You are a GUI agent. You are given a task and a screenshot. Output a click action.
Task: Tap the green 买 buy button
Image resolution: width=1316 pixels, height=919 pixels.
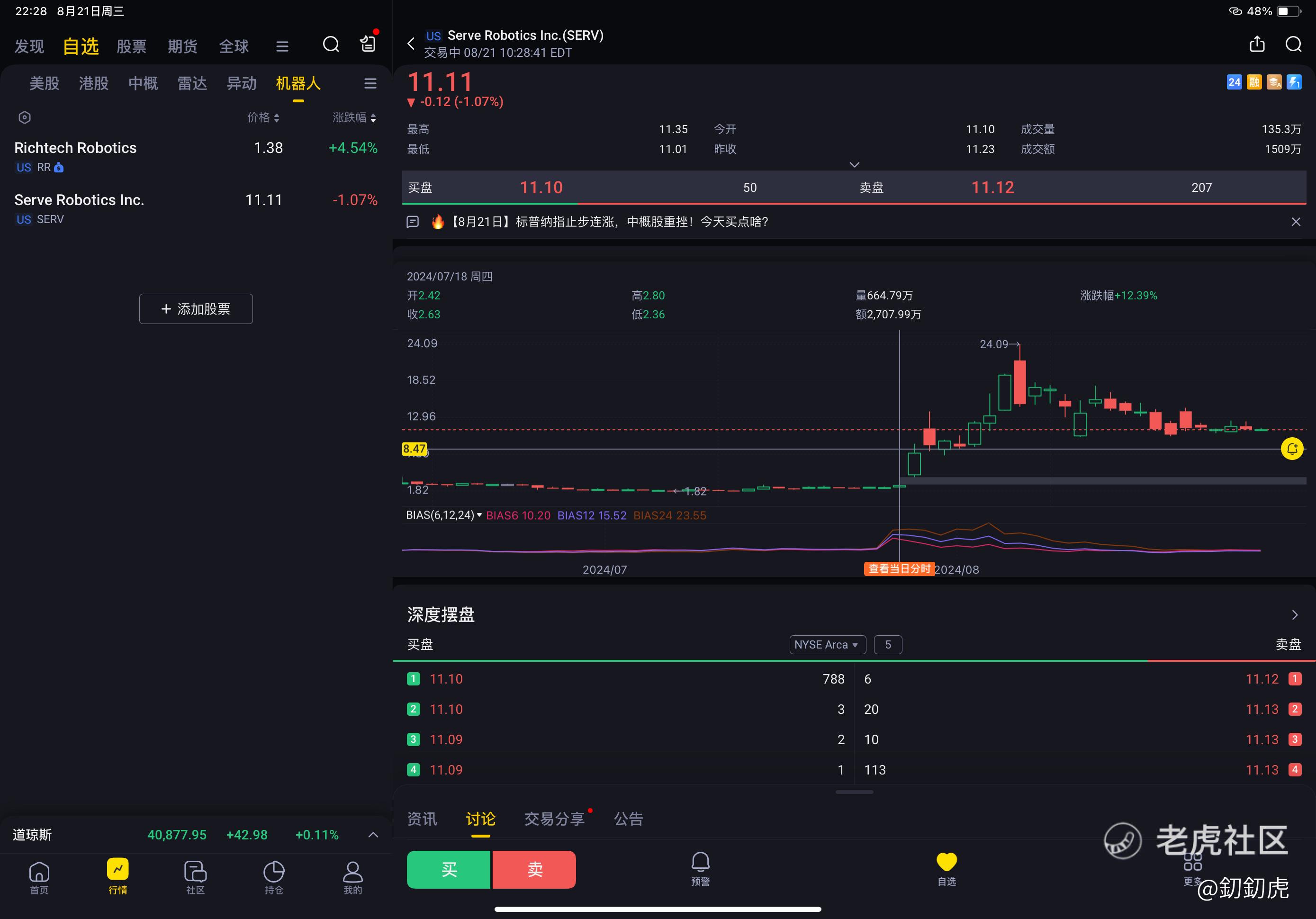click(x=449, y=870)
